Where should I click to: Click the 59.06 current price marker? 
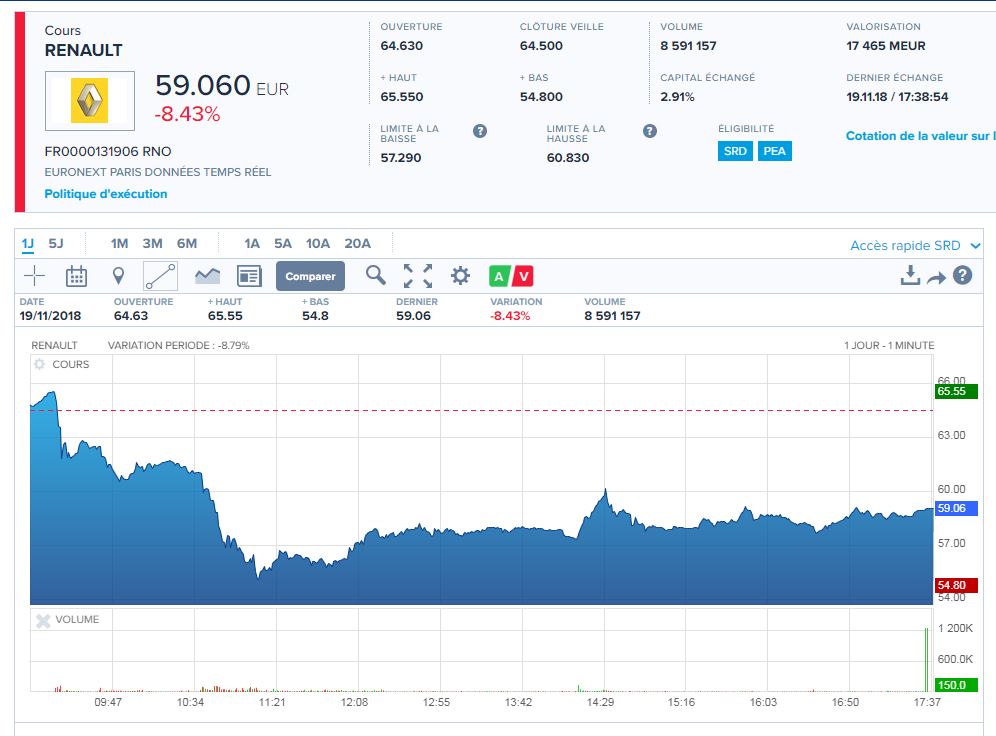pos(957,508)
